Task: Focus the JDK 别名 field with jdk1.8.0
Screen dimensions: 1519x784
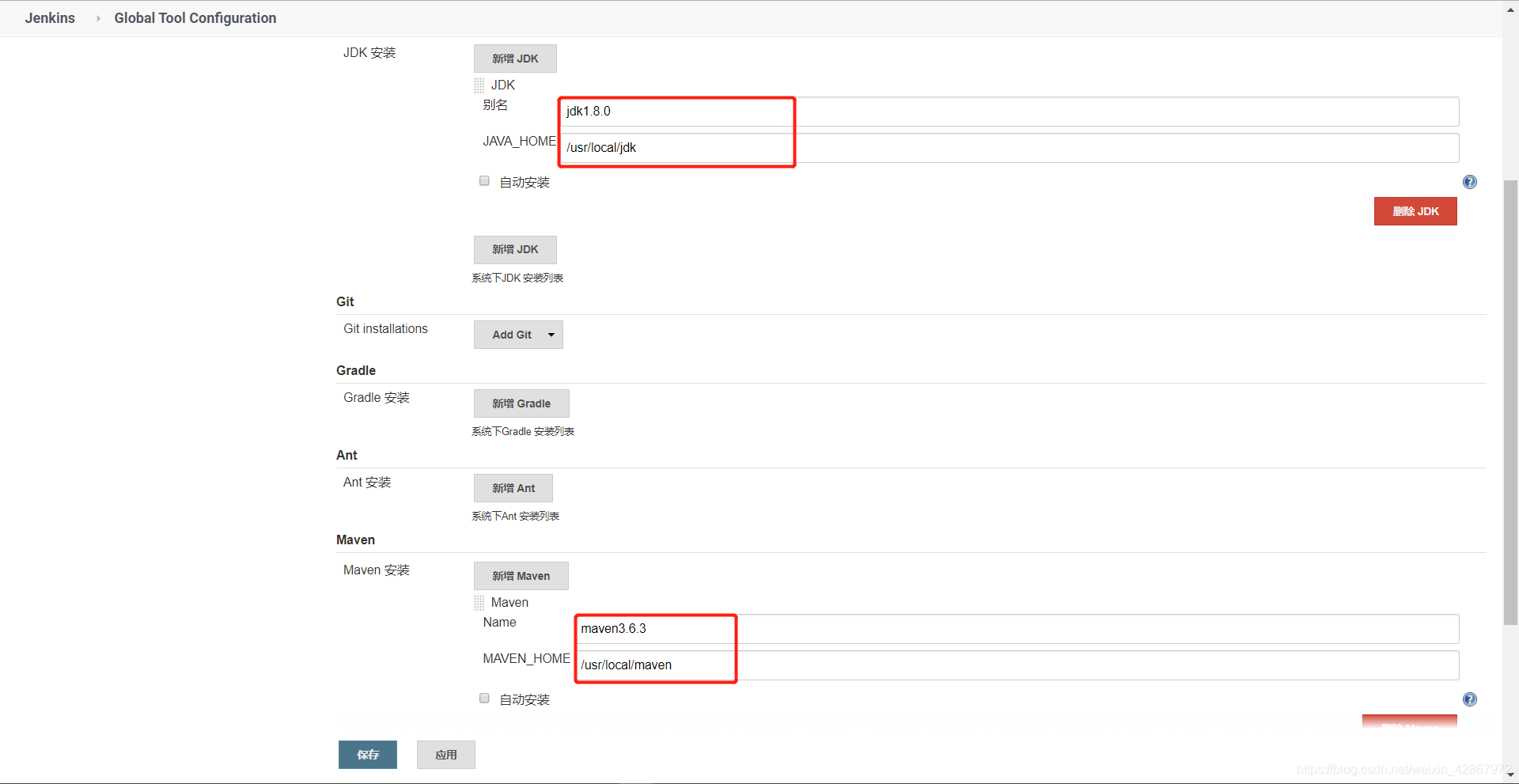Action: [x=1010, y=112]
